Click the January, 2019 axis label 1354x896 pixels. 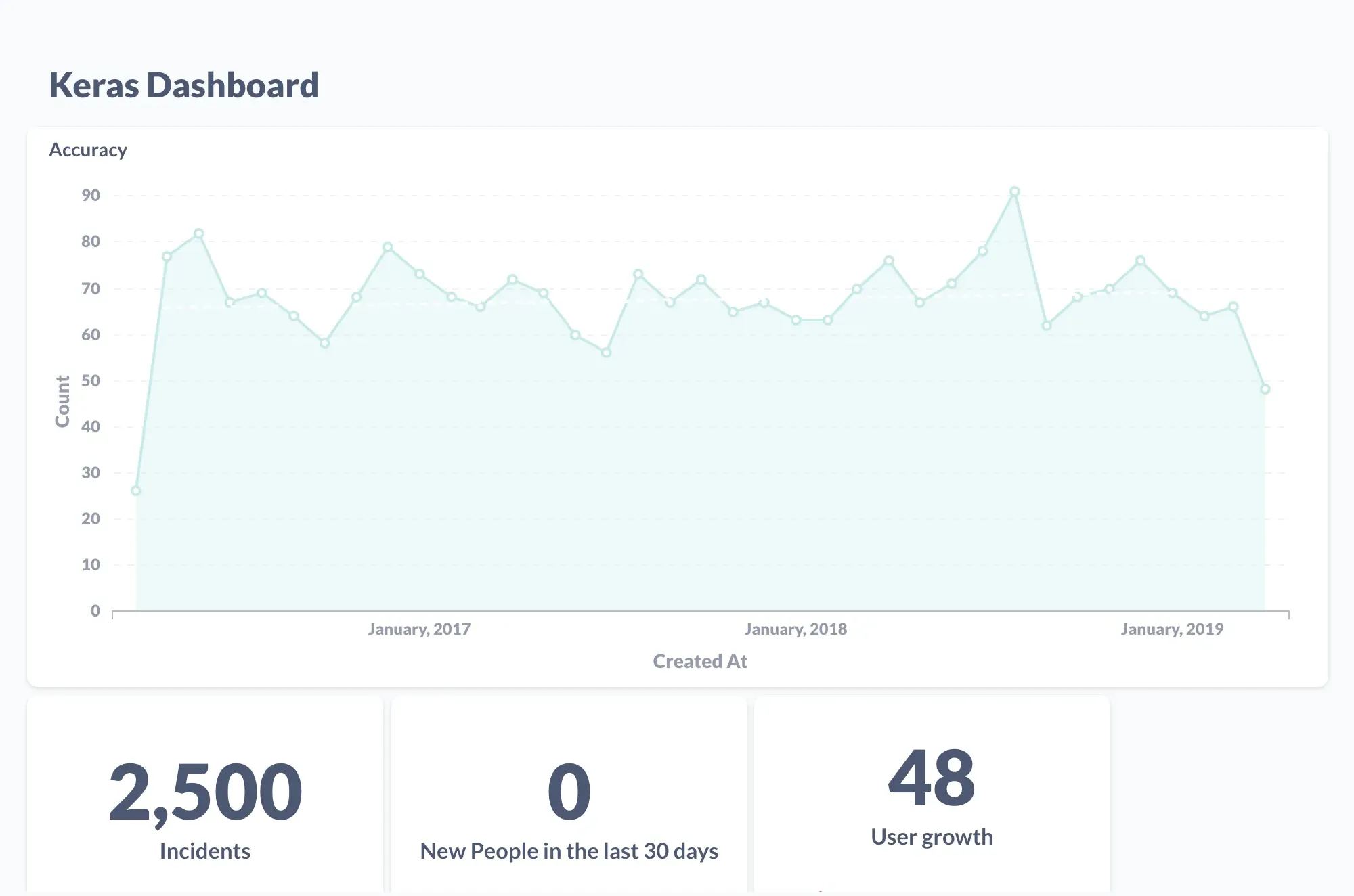(1172, 629)
